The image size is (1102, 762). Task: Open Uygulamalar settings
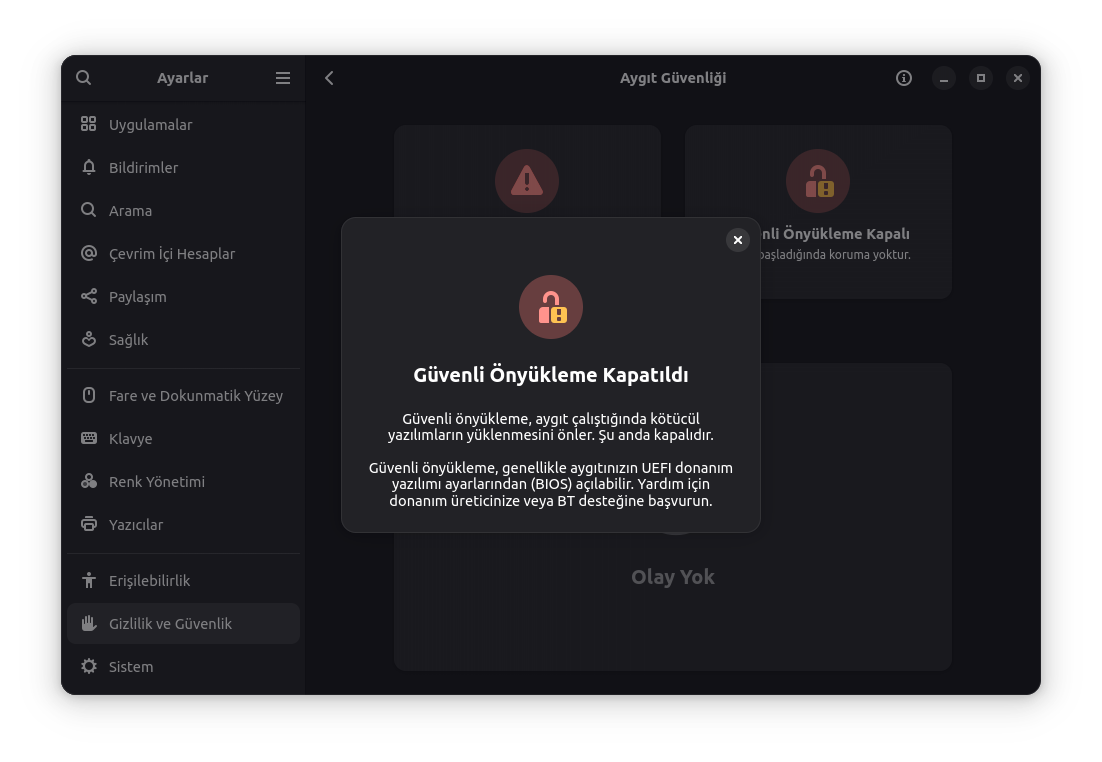coord(150,125)
